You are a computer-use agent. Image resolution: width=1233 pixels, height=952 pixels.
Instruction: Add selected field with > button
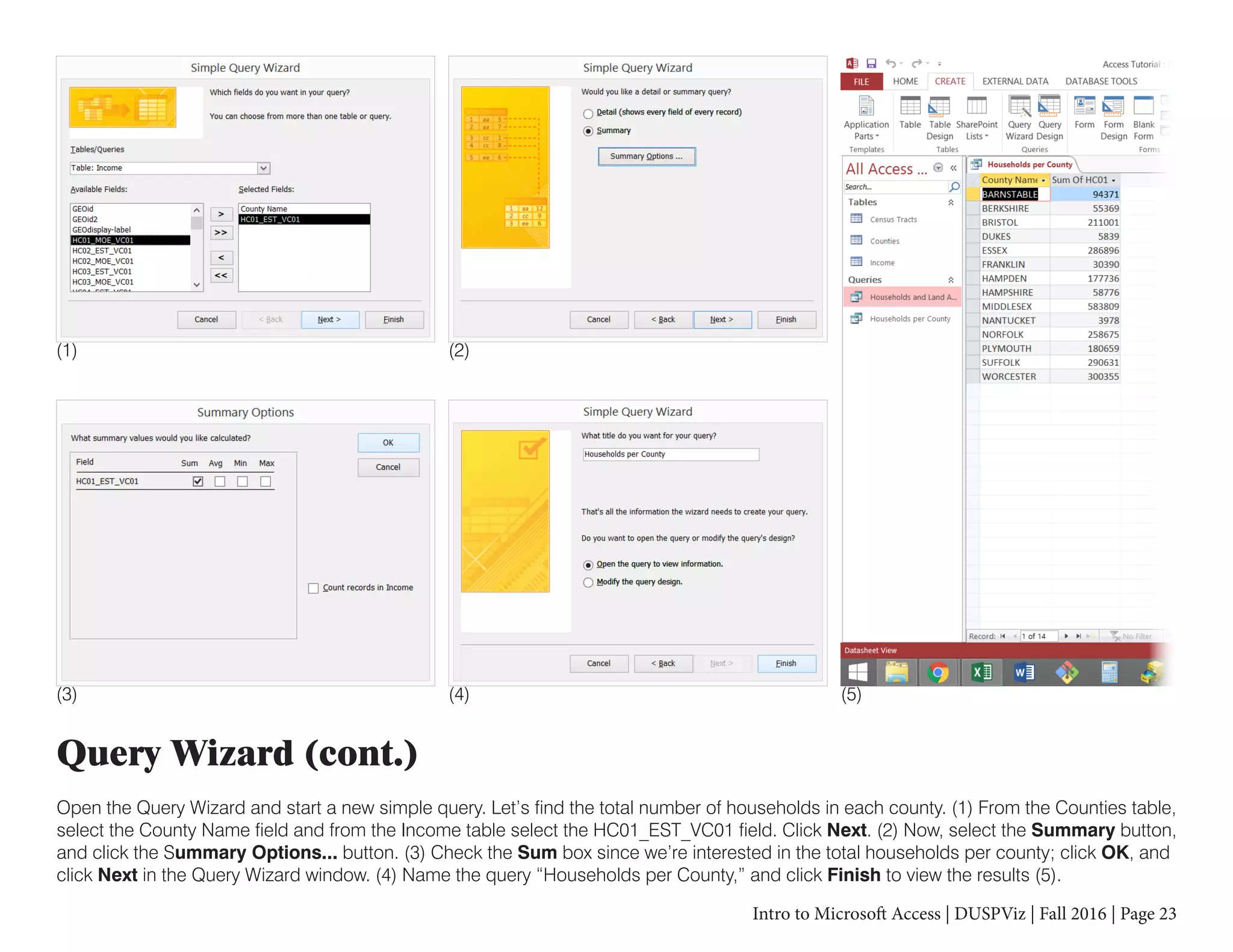(221, 214)
